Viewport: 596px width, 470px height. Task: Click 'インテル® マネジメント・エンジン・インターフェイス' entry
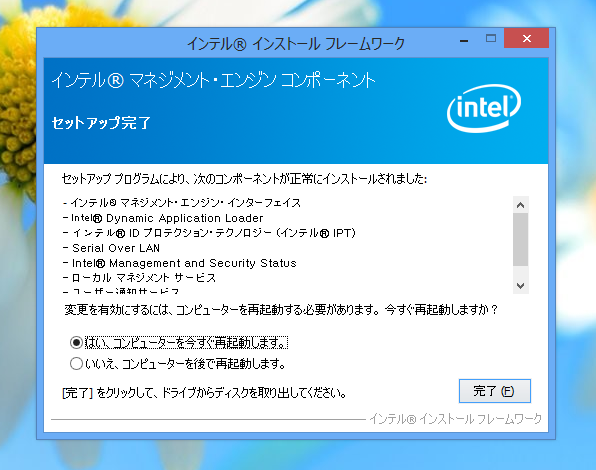point(182,203)
